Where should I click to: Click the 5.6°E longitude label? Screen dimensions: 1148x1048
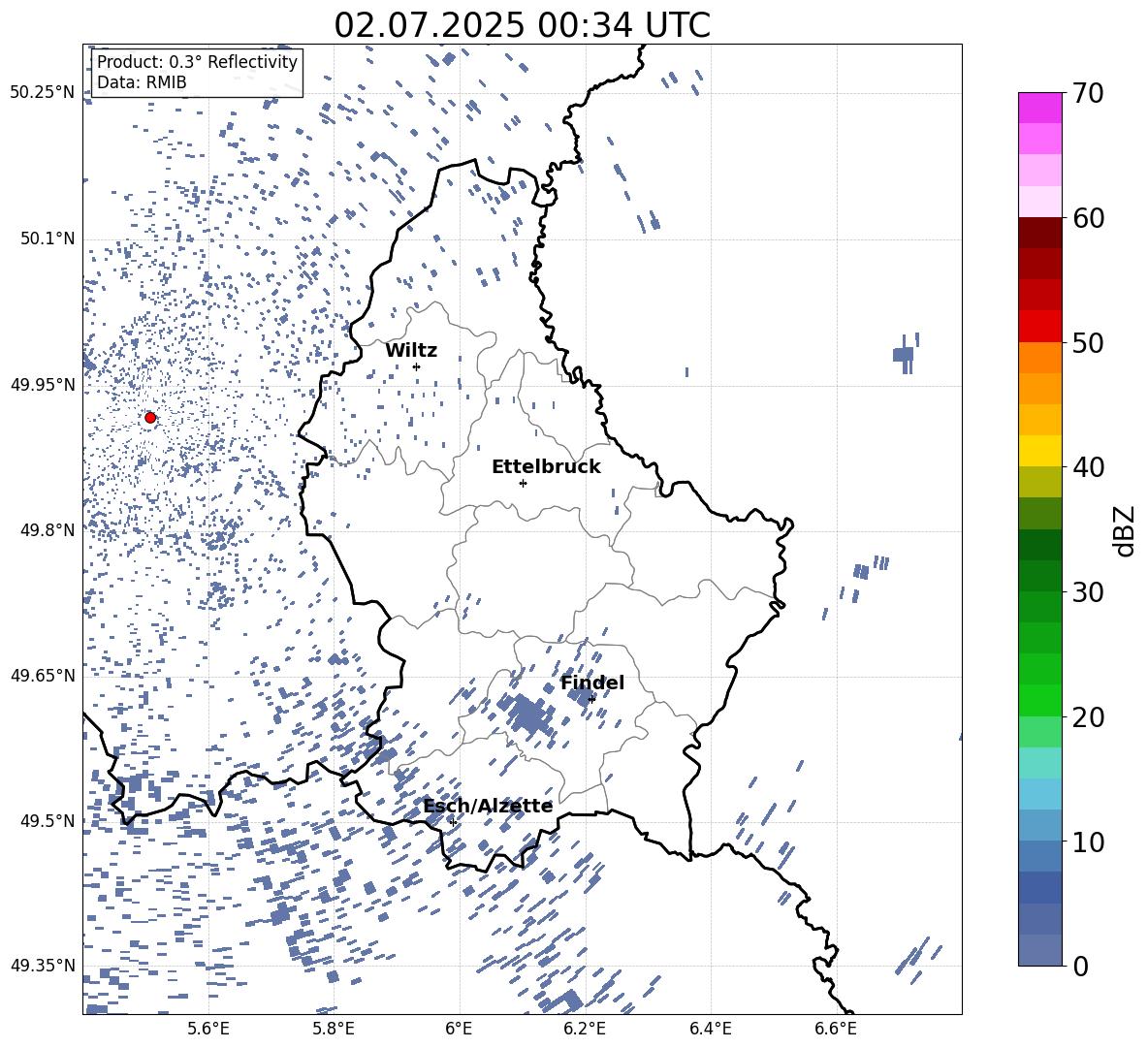(208, 1029)
